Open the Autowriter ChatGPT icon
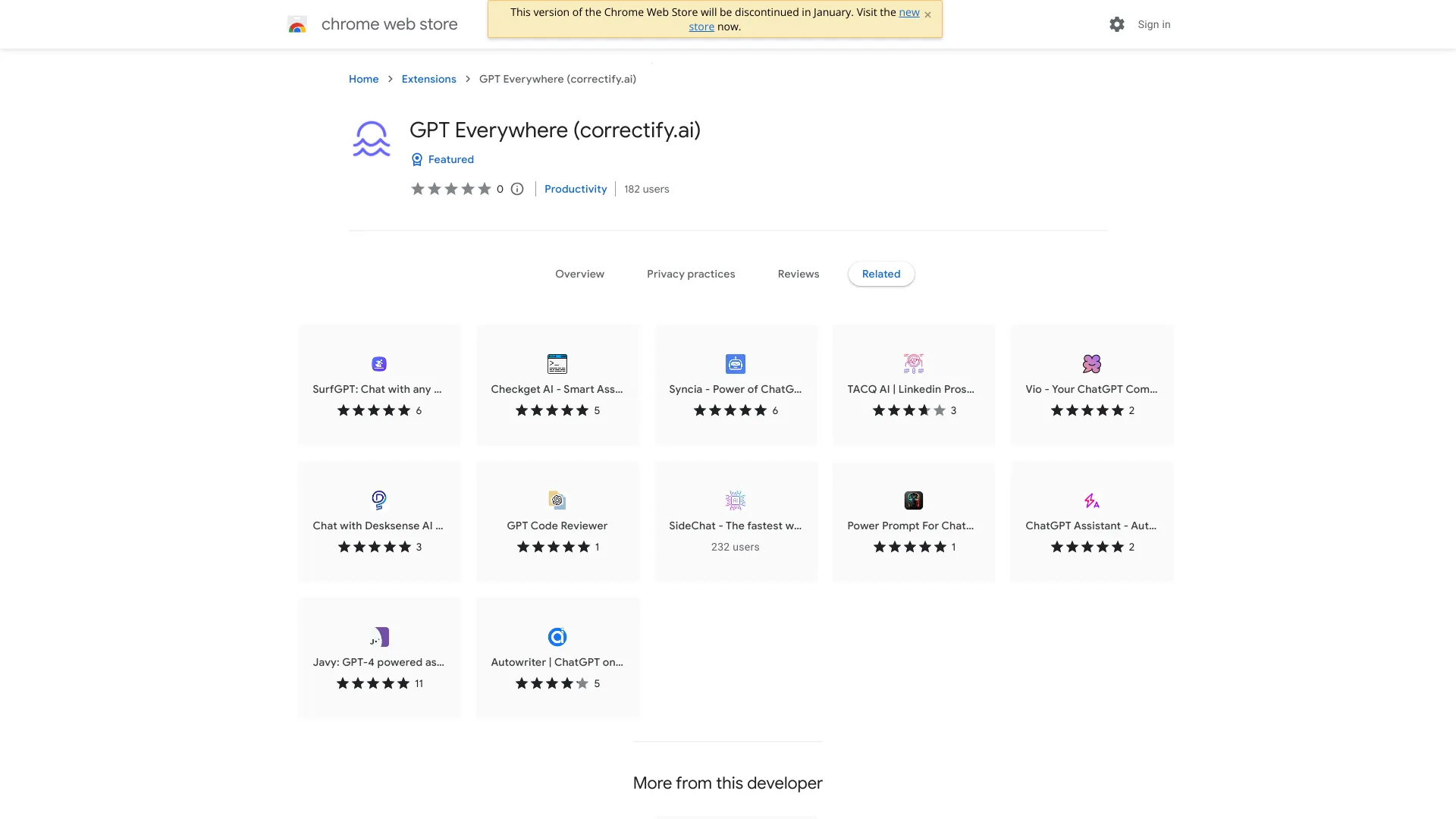Image resolution: width=1456 pixels, height=819 pixels. [557, 636]
